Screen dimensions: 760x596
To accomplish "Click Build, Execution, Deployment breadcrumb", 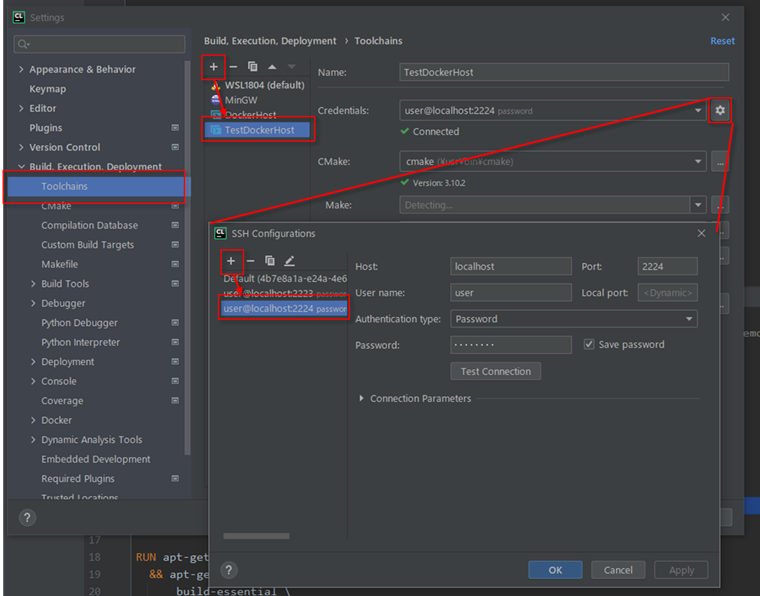I will point(270,41).
